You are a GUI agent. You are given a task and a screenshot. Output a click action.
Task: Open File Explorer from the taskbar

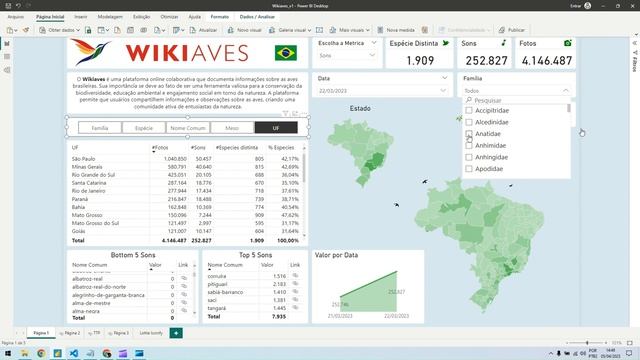coord(24,353)
